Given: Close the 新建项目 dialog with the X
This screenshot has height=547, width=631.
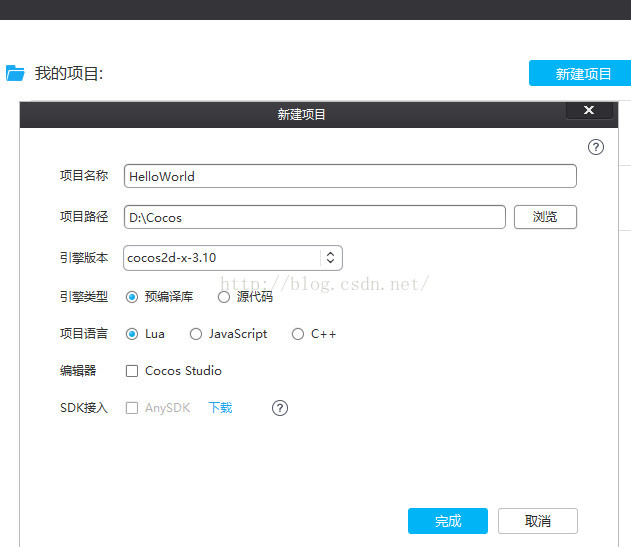Looking at the screenshot, I should pos(589,110).
